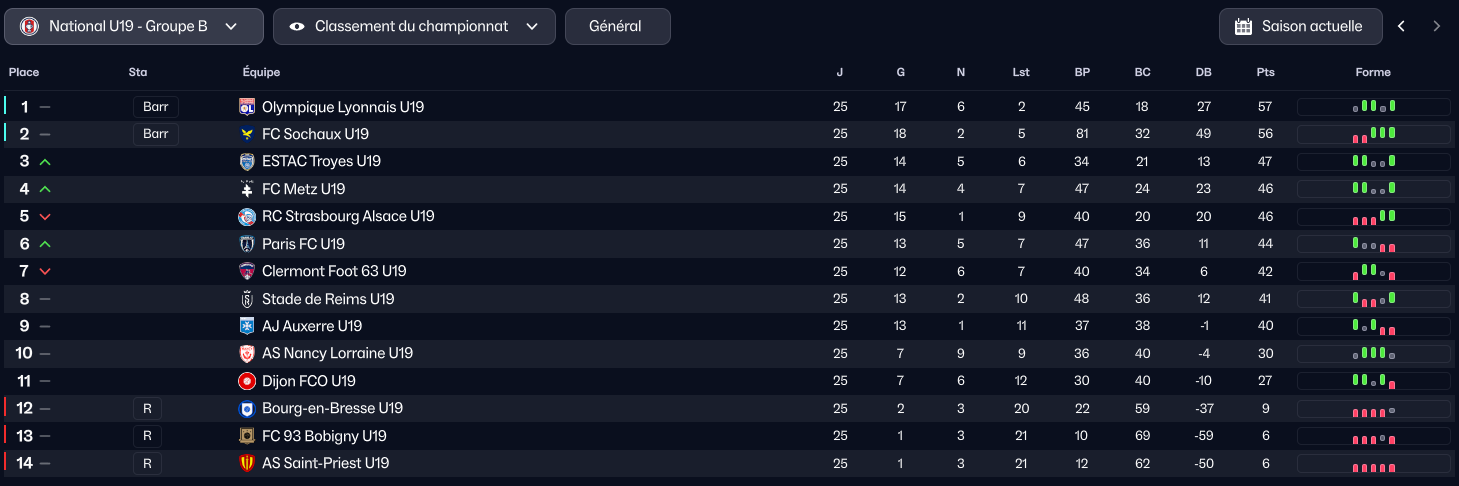The width and height of the screenshot is (1459, 486).
Task: Click the FC Sochaux U19 club crest
Action: tap(247, 134)
